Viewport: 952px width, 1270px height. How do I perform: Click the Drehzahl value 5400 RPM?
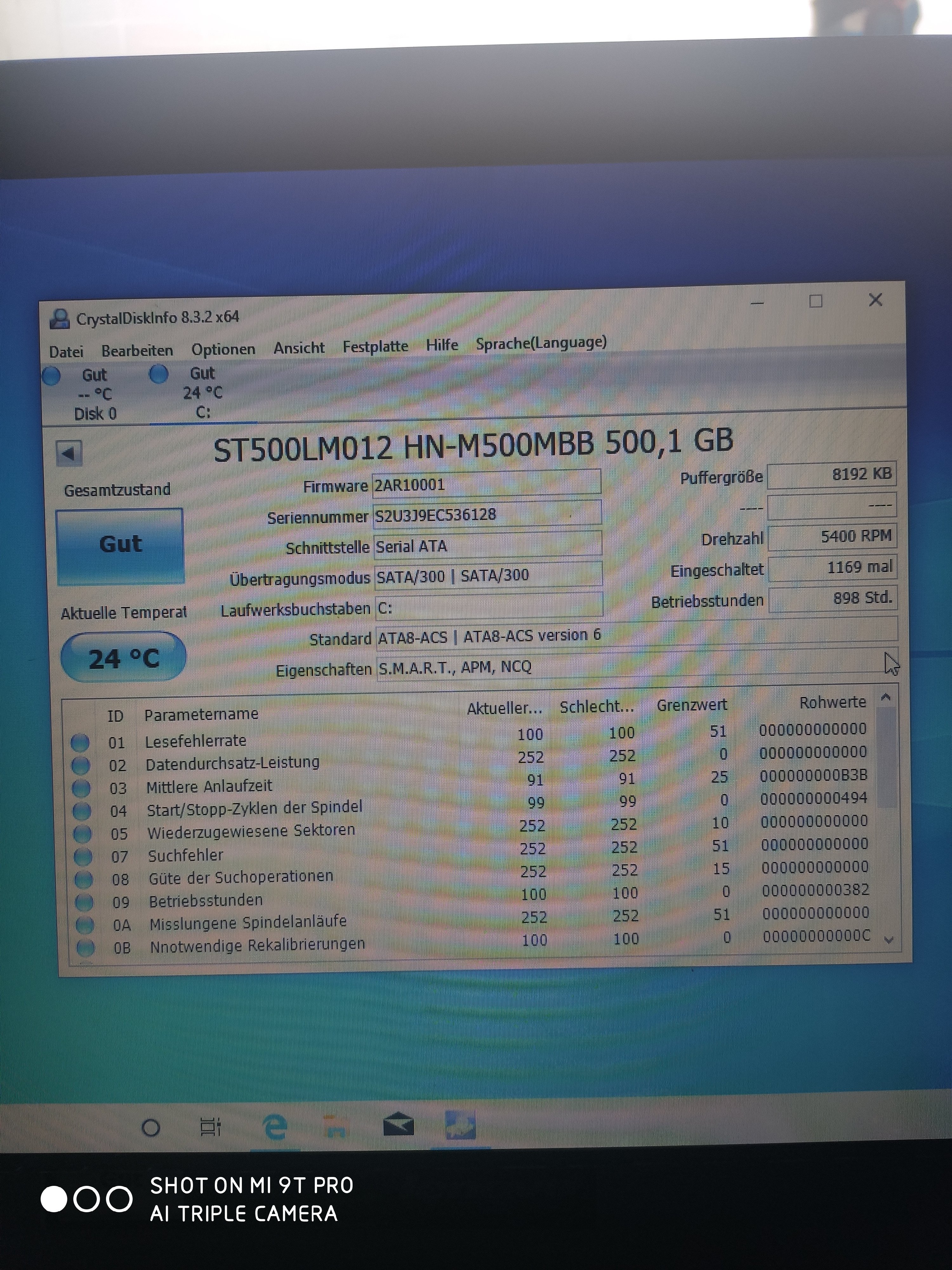[832, 537]
